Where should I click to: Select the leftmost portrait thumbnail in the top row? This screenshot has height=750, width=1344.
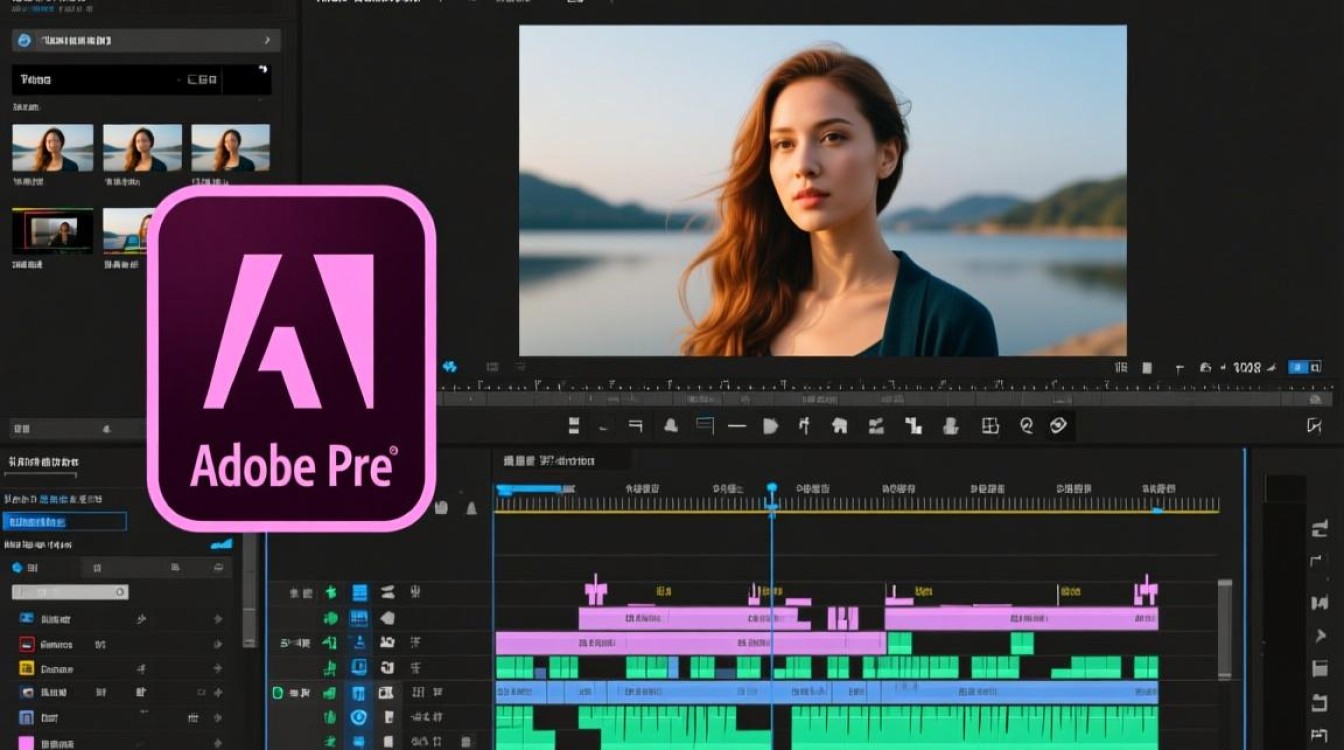52,148
